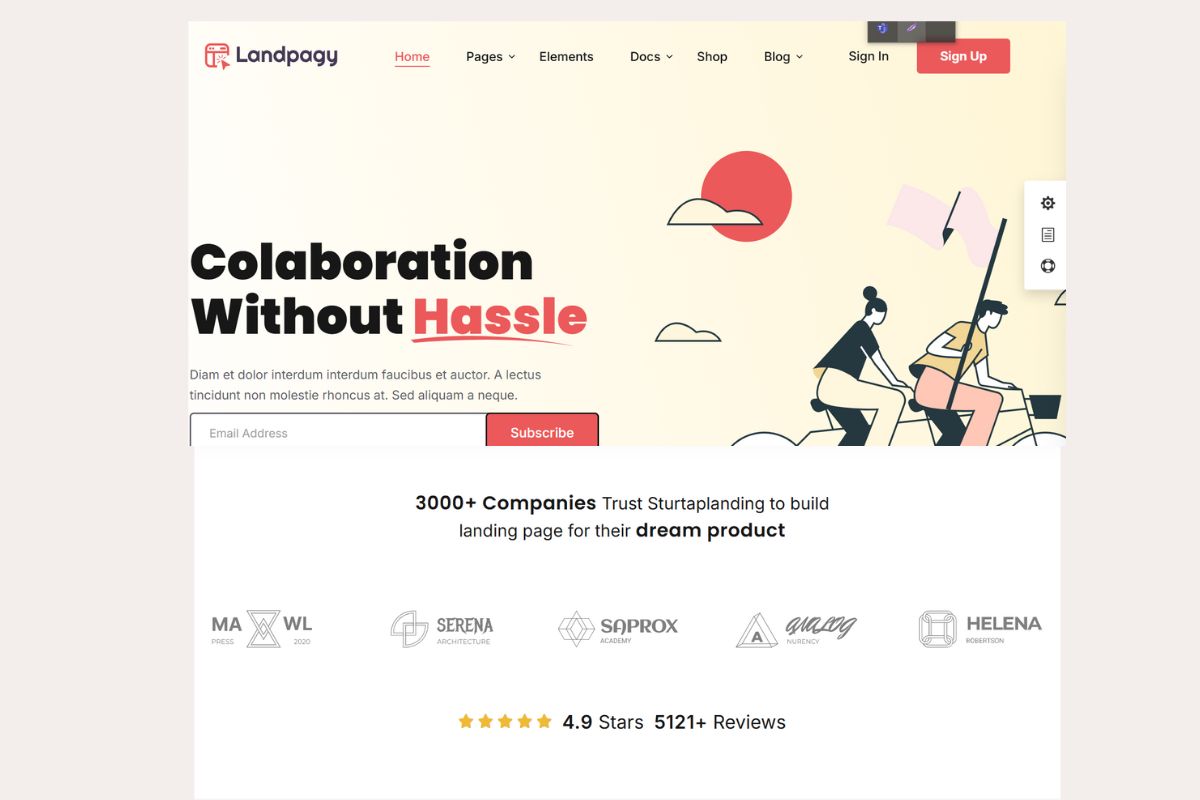This screenshot has height=800, width=1200.
Task: Open the documentation page icon
Action: coord(1047,235)
